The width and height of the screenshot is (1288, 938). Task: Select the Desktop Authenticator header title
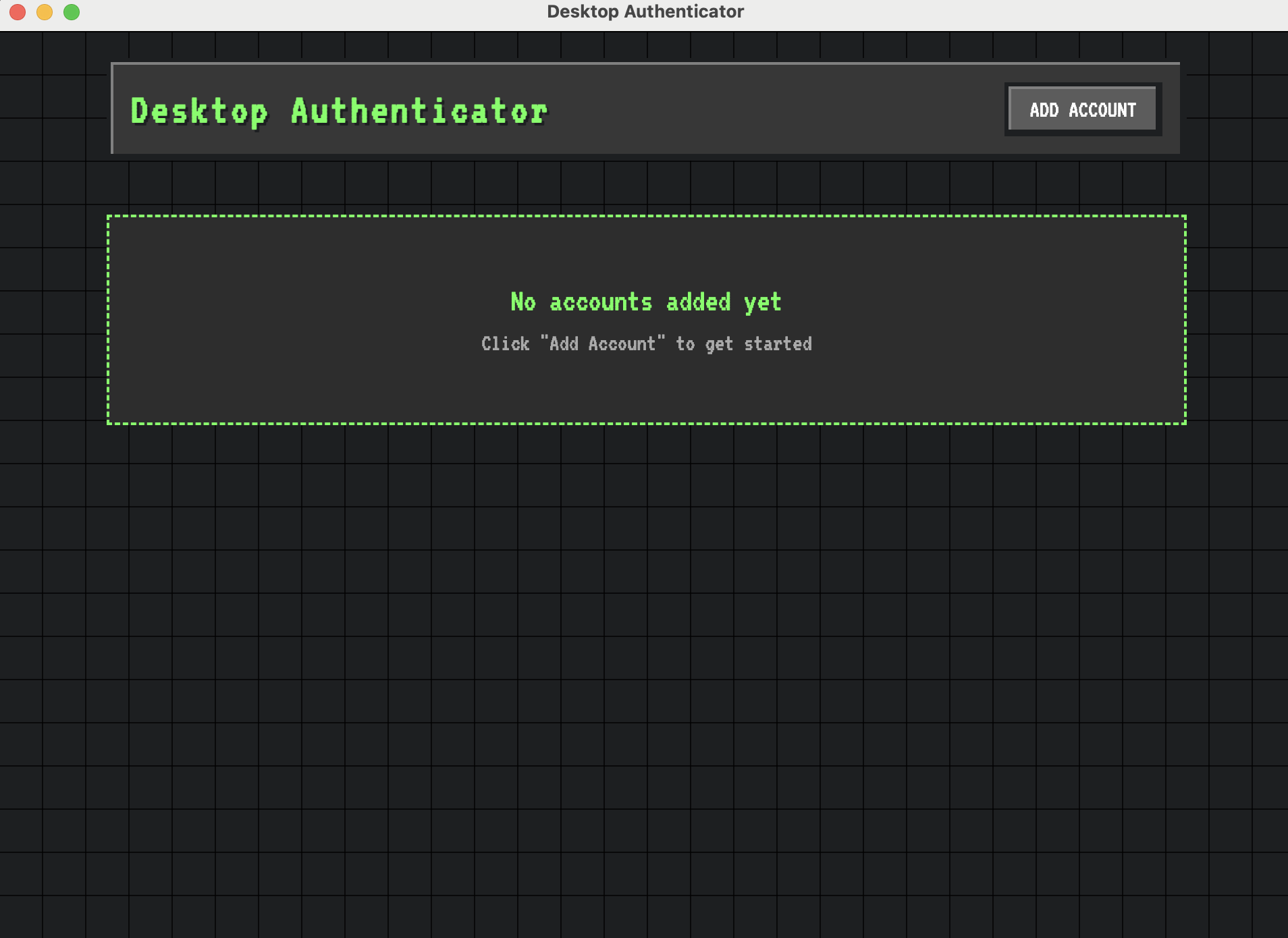[338, 111]
